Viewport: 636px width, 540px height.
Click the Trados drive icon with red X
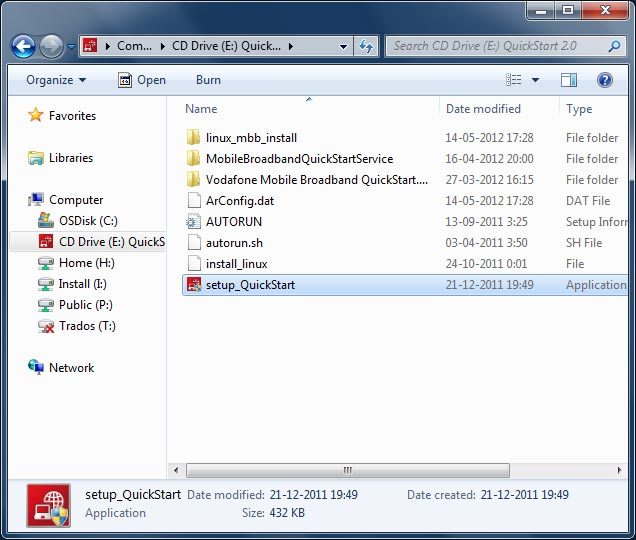[x=45, y=326]
